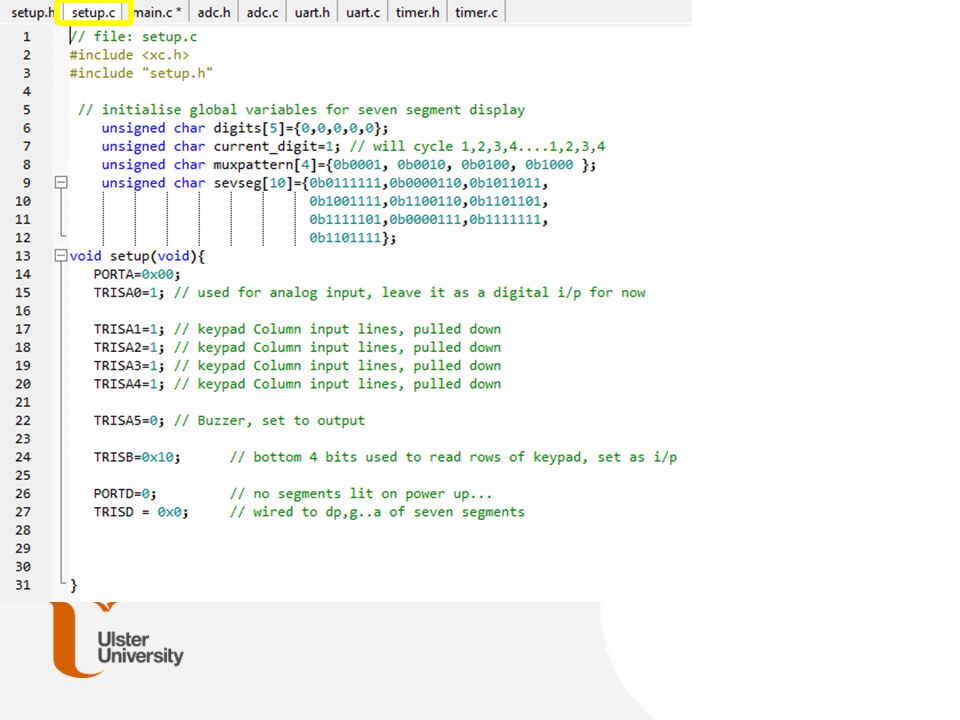This screenshot has width=960, height=720.
Task: Click the '// file: setup.c' comment
Action: coord(133,37)
